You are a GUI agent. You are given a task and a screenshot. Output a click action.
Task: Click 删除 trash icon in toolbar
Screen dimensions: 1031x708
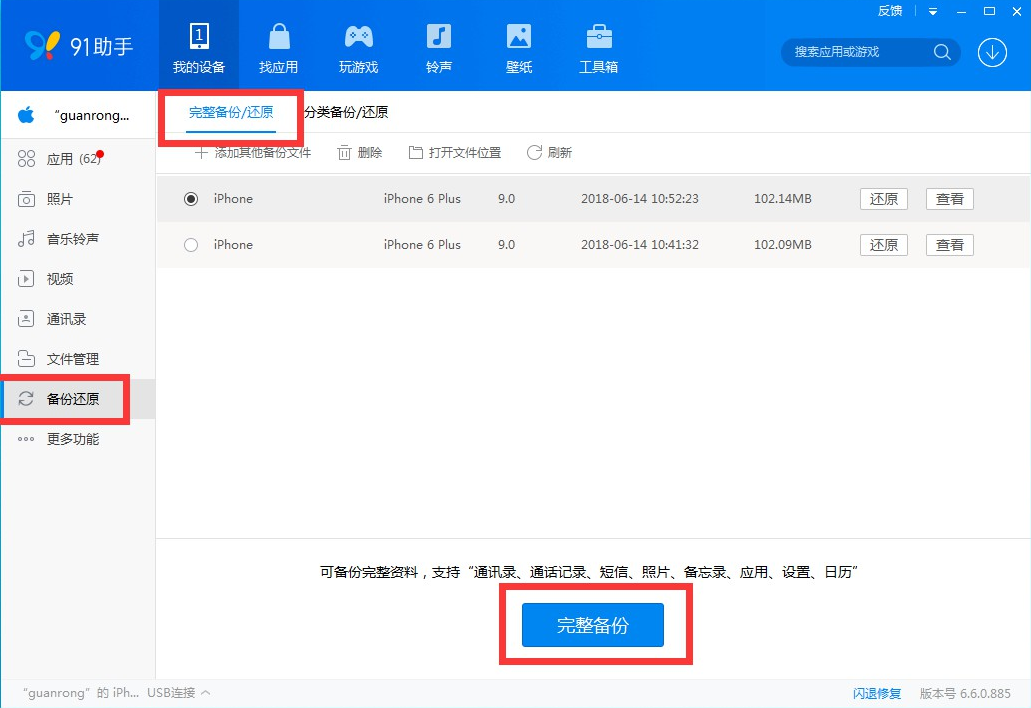point(344,152)
